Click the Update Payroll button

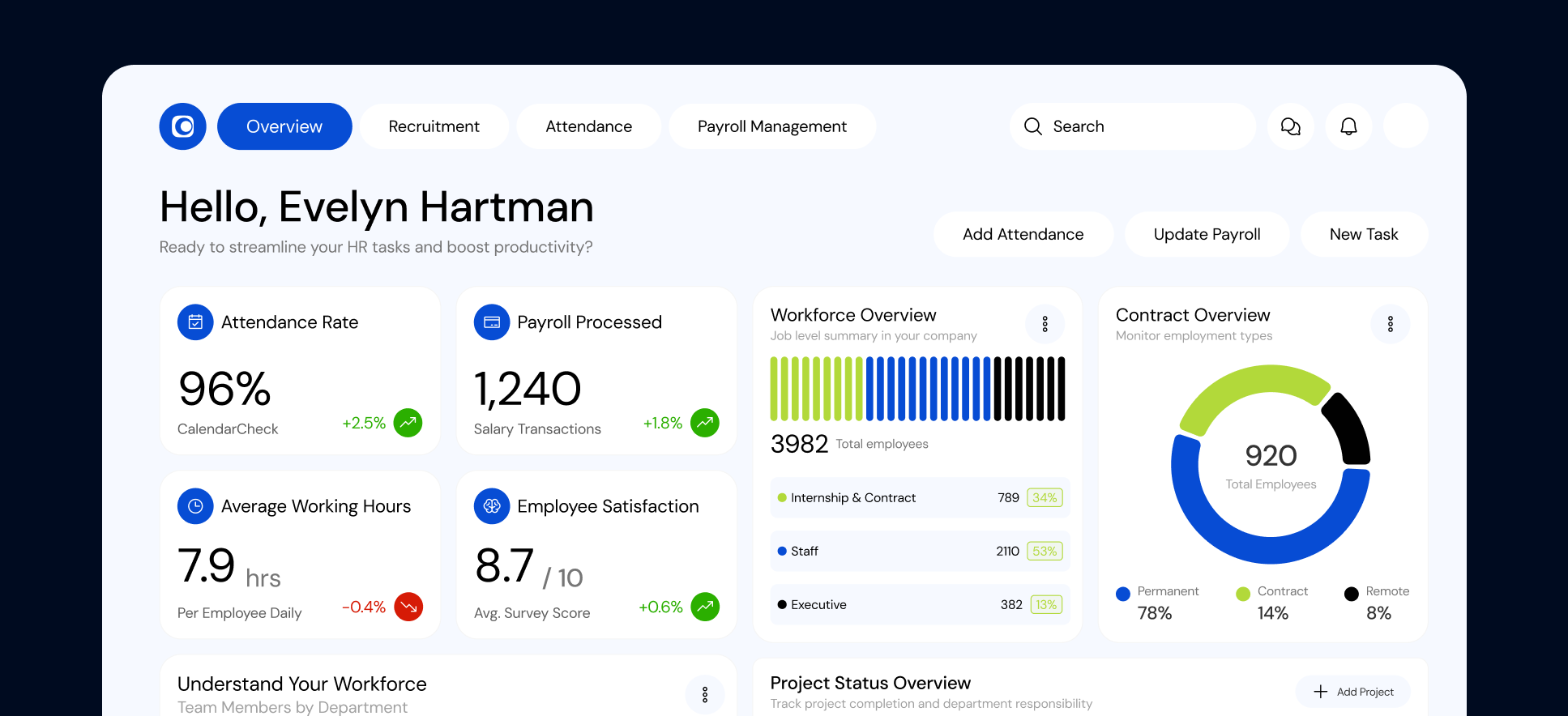(x=1207, y=234)
